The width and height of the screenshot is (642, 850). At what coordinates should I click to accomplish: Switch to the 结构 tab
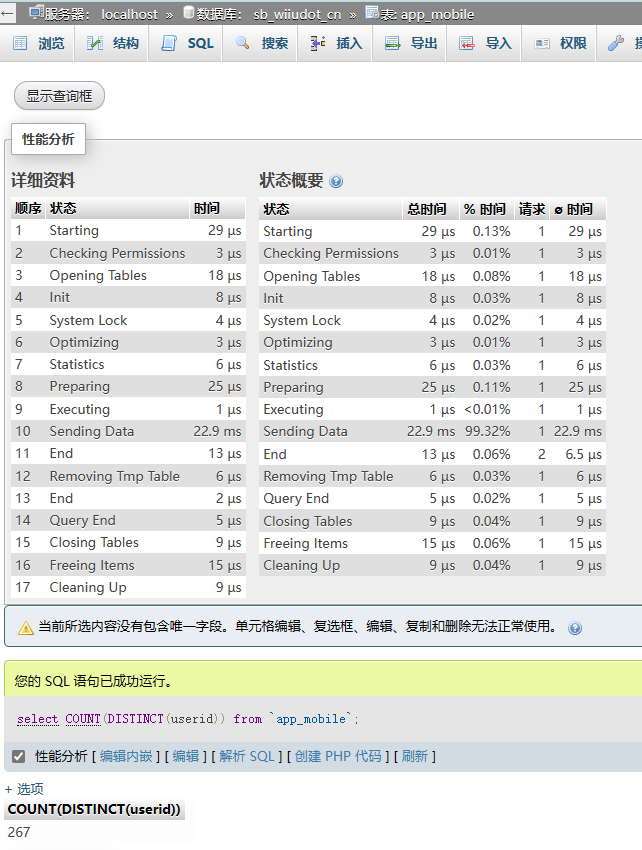pos(113,43)
